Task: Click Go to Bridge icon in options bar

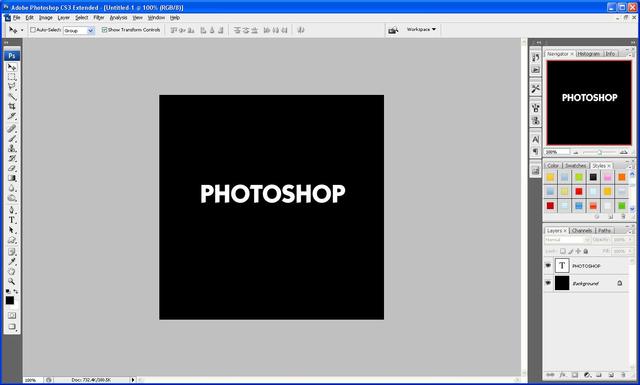Action: click(x=393, y=30)
